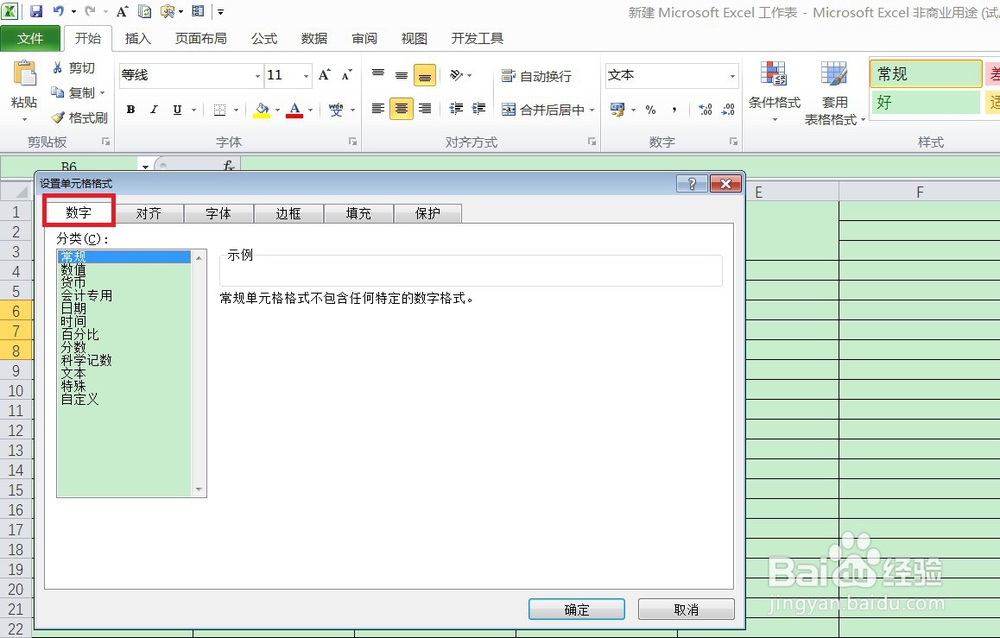Click Merge and Center (合并后居中)

[x=543, y=110]
